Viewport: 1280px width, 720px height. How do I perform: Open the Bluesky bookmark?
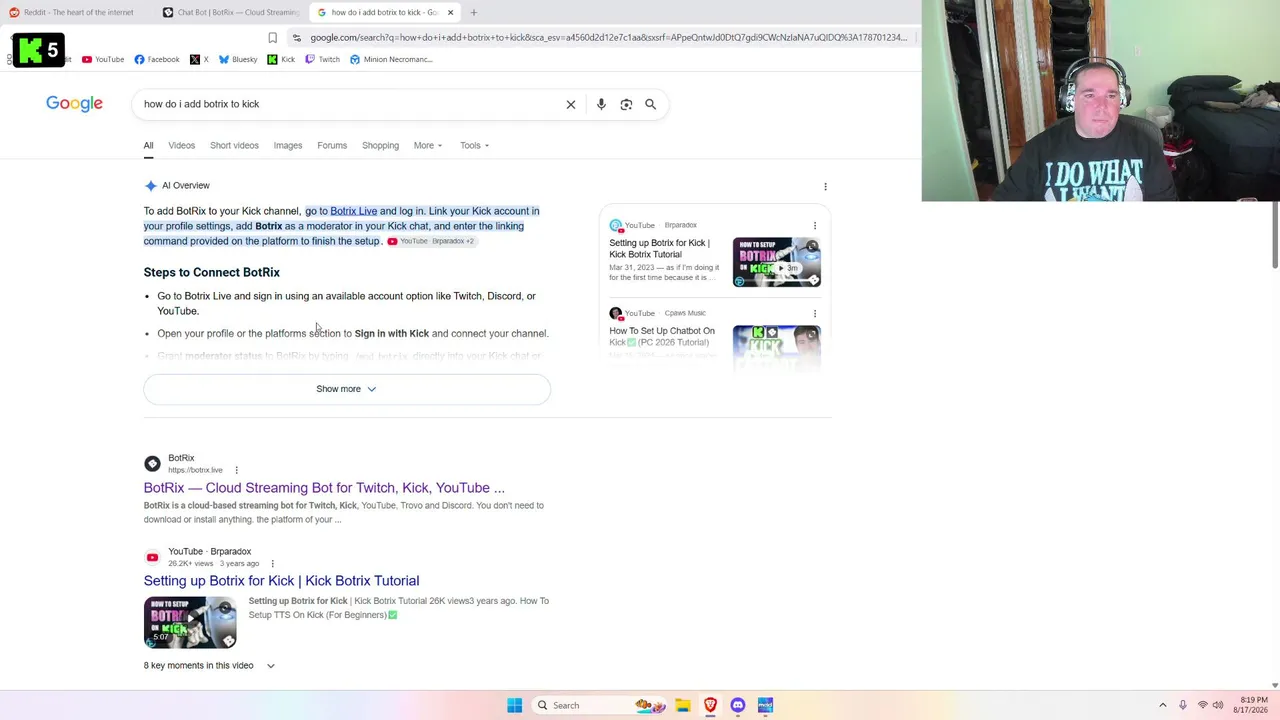[x=238, y=59]
